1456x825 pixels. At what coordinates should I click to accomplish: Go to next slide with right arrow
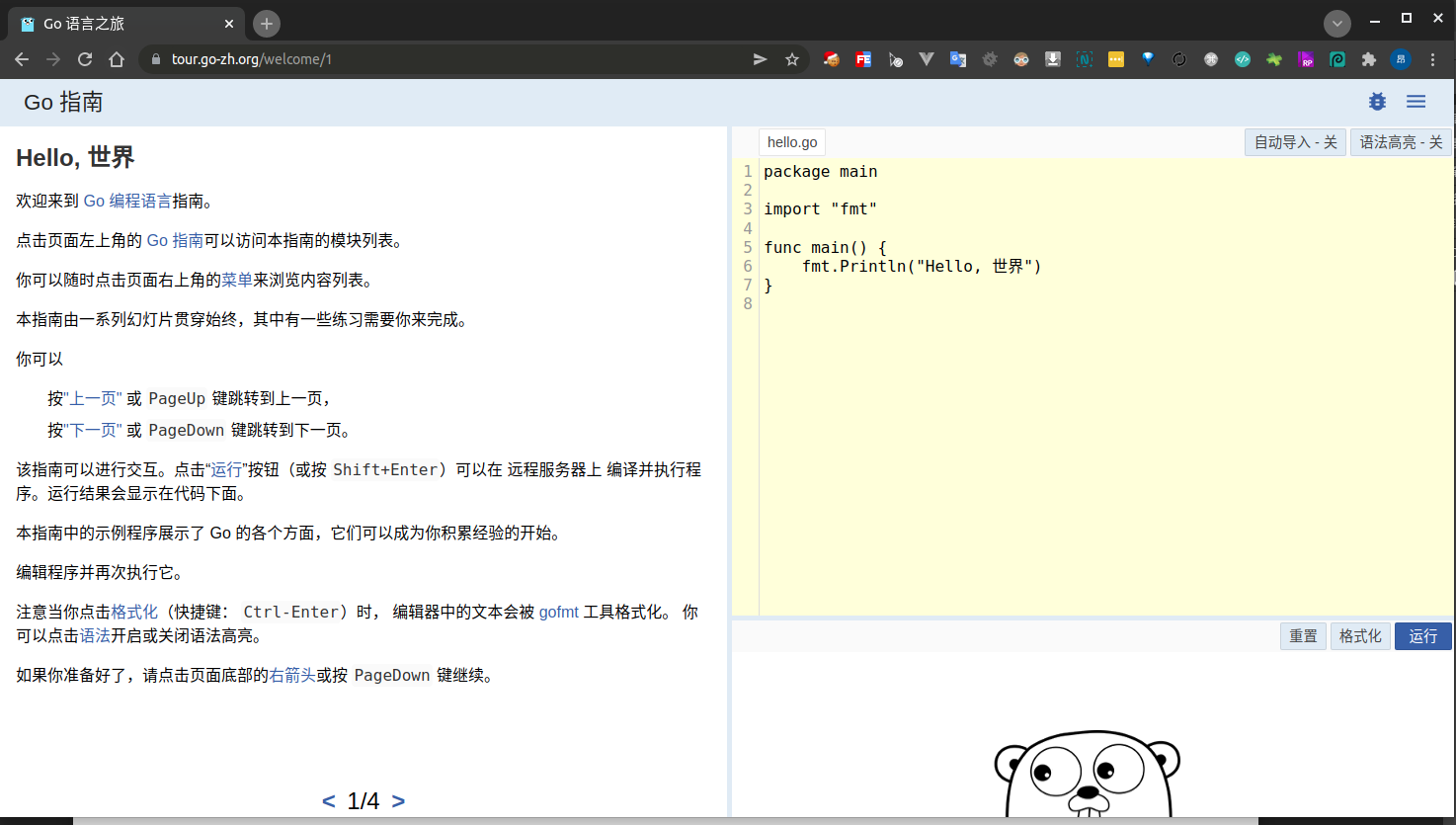(398, 801)
